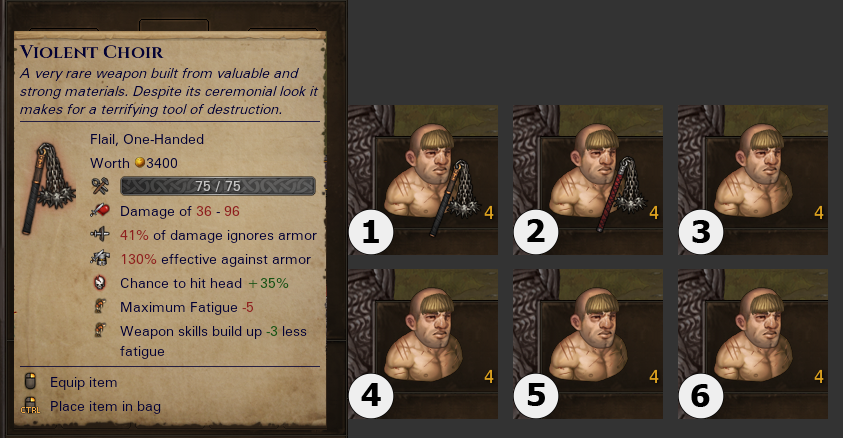
Task: Pick portrait number 5 thumbnail
Action: (x=588, y=344)
